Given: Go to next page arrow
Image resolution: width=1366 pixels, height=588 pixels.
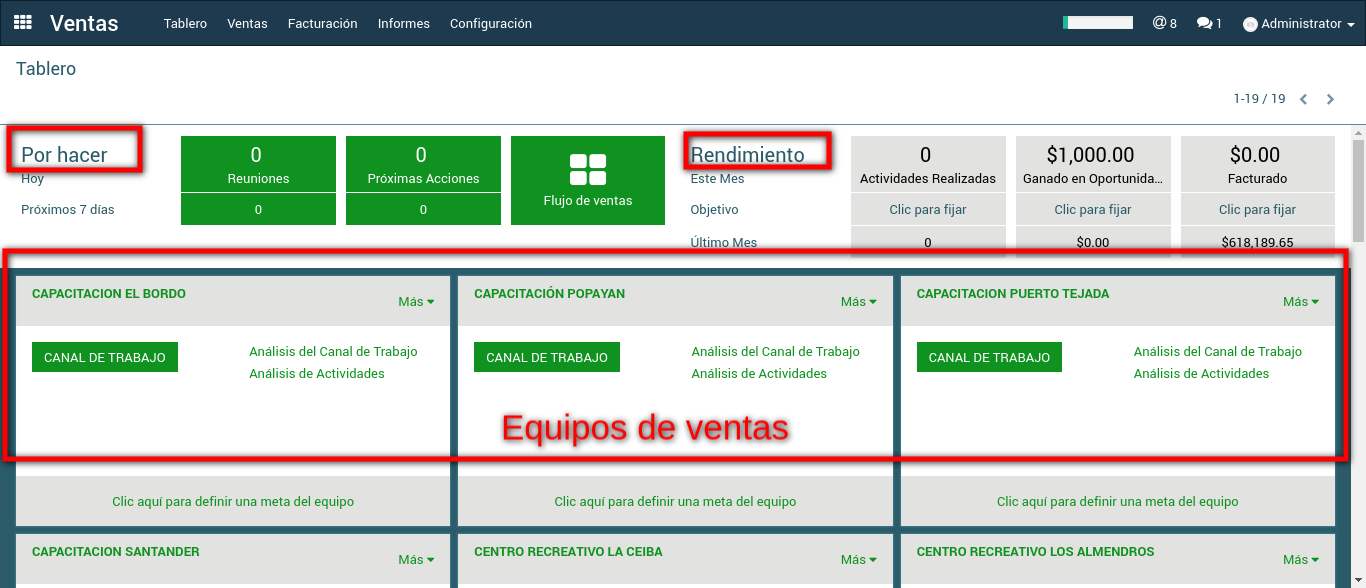Looking at the screenshot, I should (x=1330, y=99).
